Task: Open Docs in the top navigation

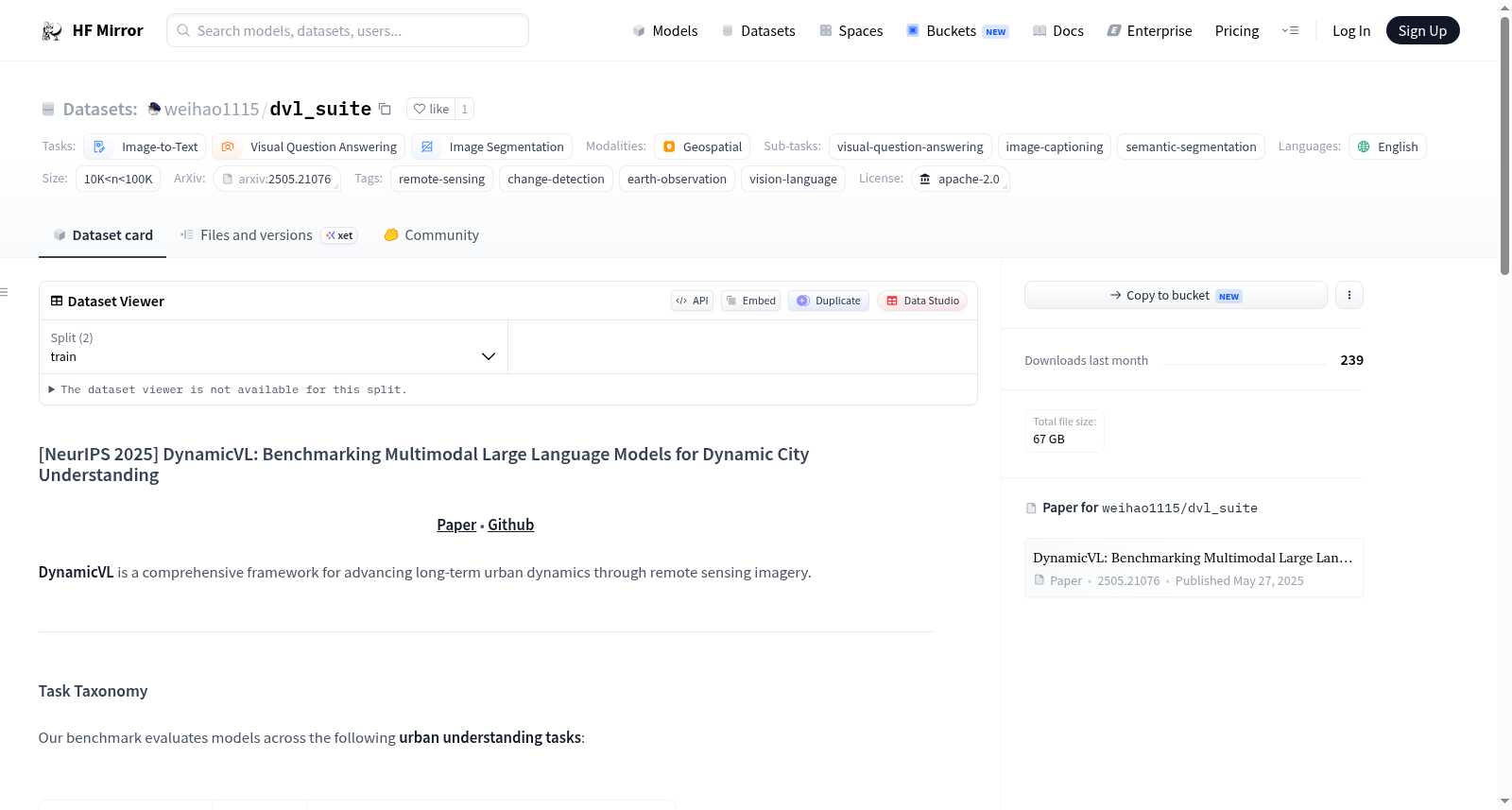Action: point(1057,31)
